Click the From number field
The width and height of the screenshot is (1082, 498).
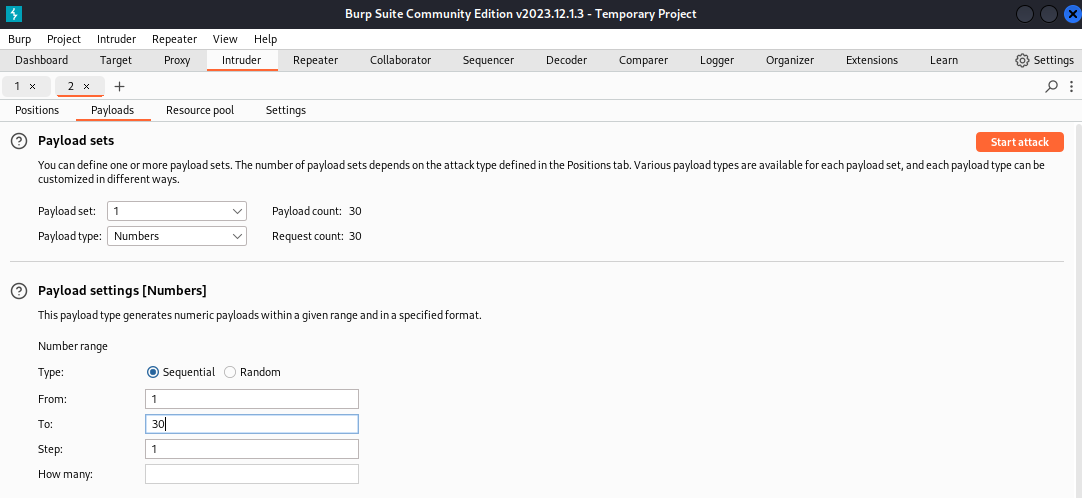[252, 399]
